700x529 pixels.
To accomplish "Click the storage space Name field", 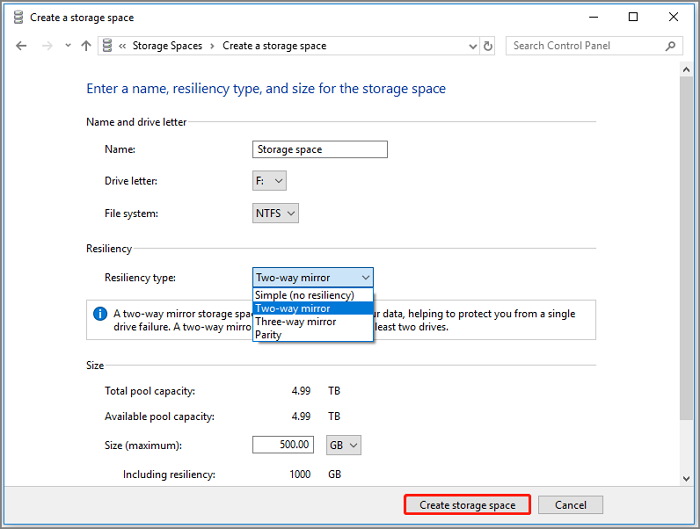I will tap(320, 149).
